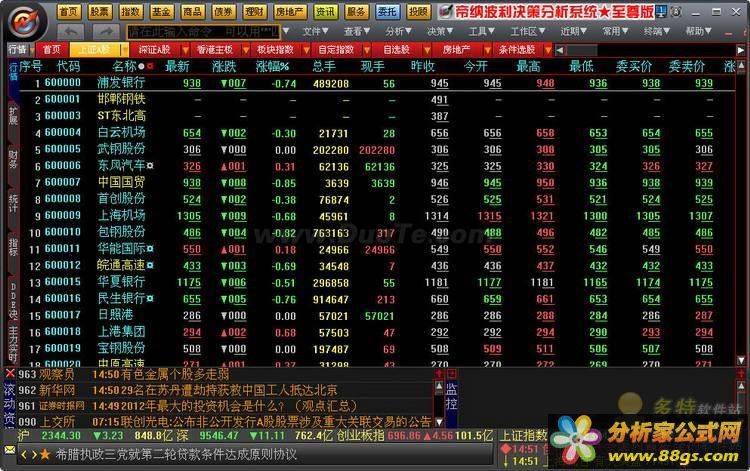Screen dimensions: 750x471
Task: Switch to the 自选股 tab
Action: (397, 50)
